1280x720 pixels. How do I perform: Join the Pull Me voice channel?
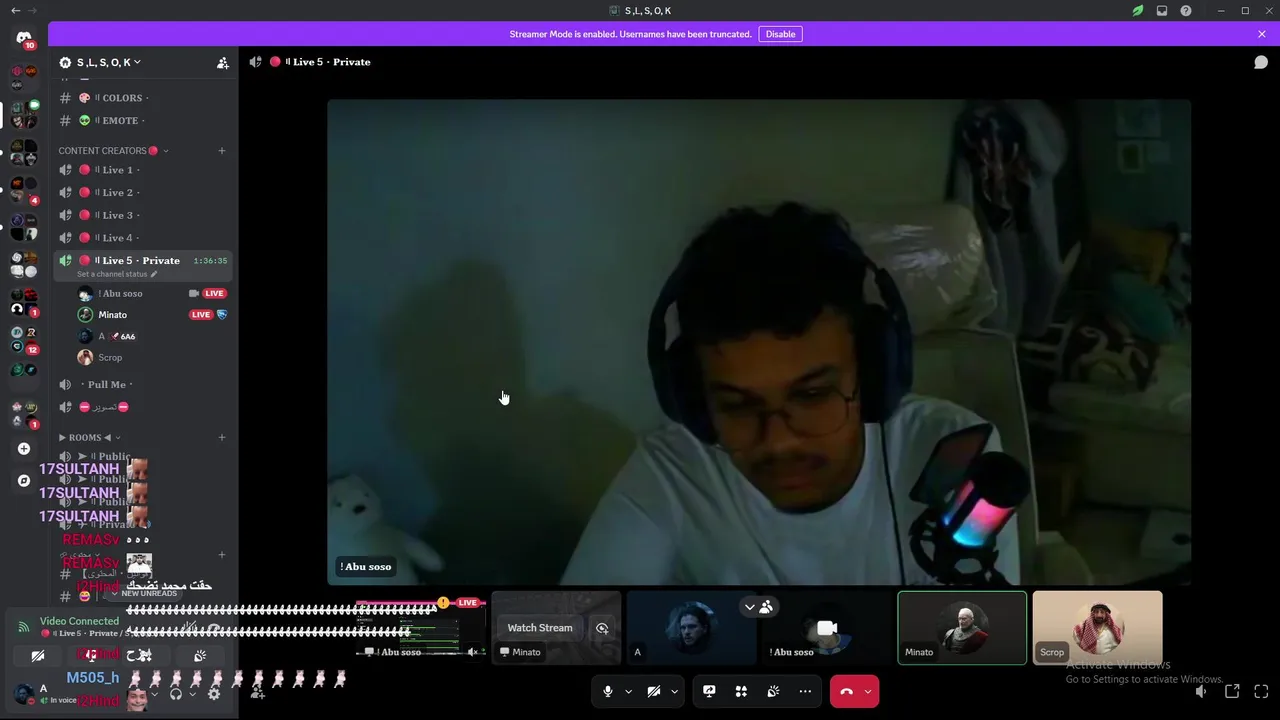click(145, 385)
